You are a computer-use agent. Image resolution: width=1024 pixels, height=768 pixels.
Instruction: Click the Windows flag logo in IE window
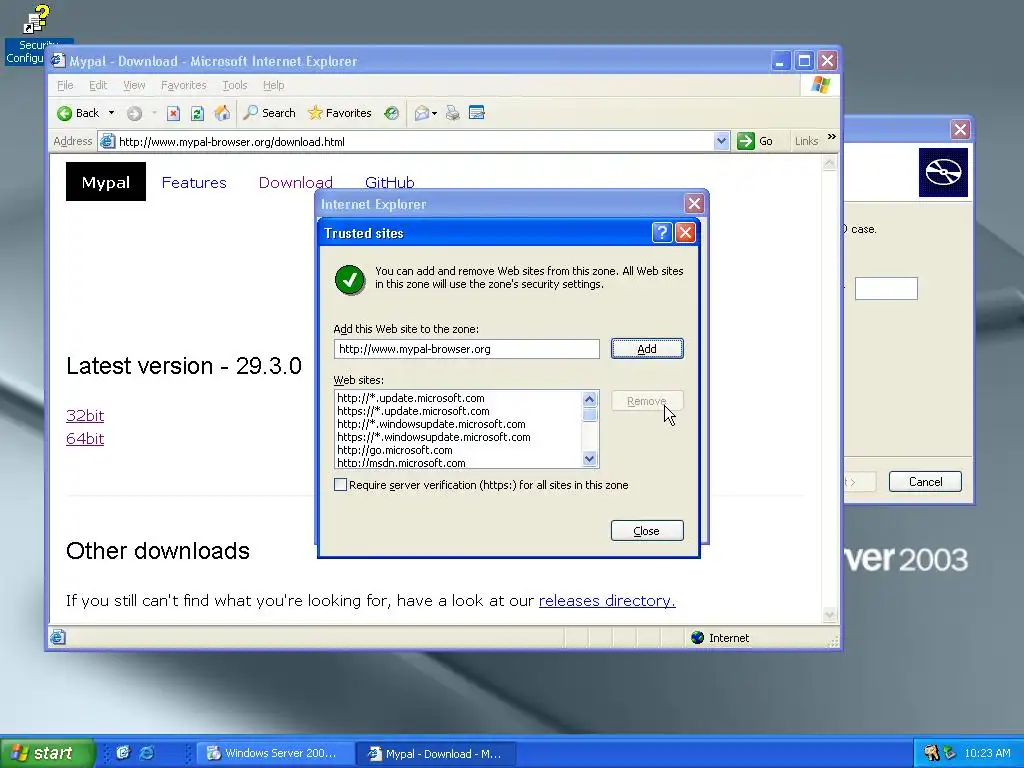pyautogui.click(x=820, y=85)
